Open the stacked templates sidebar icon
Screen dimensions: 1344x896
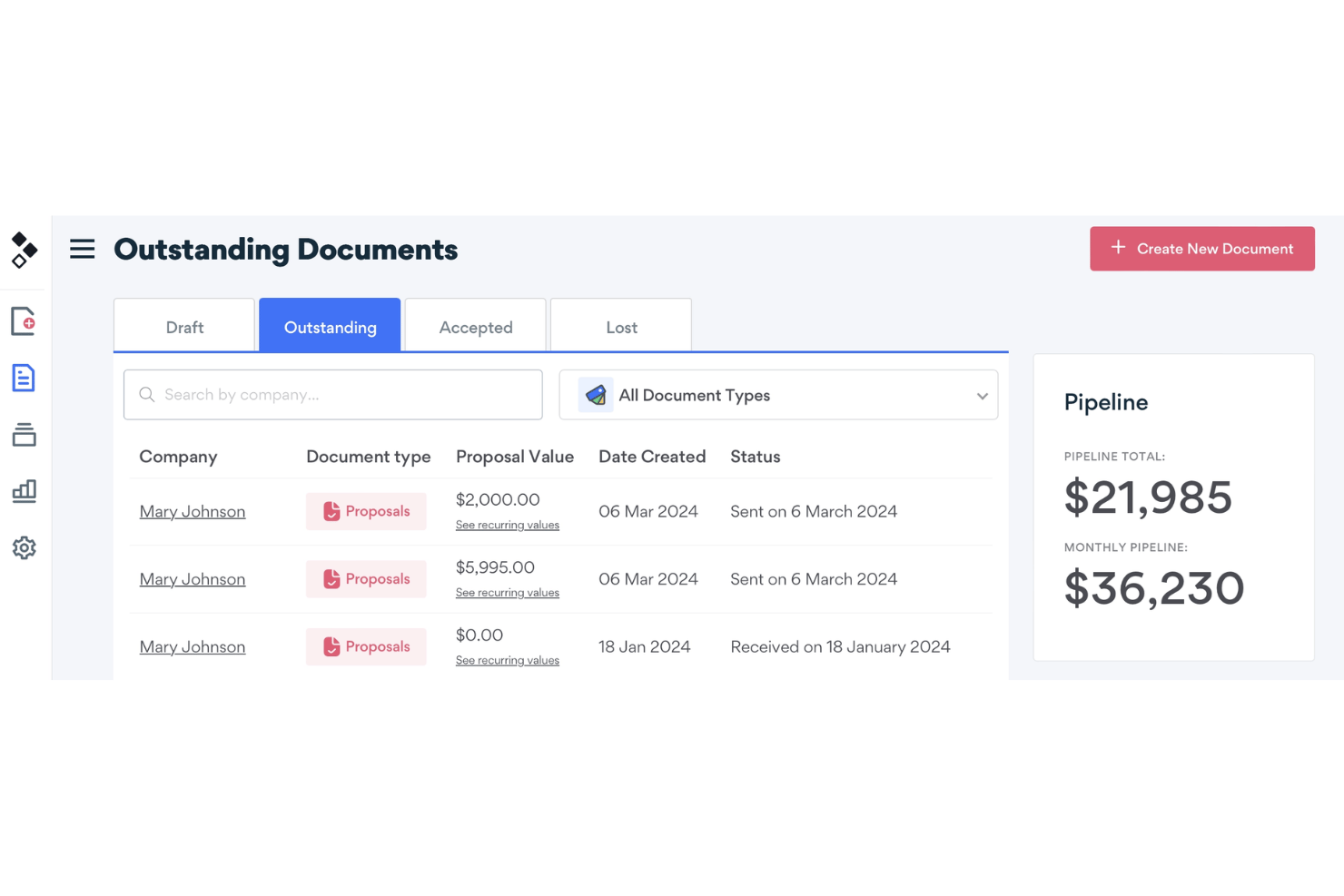25,435
